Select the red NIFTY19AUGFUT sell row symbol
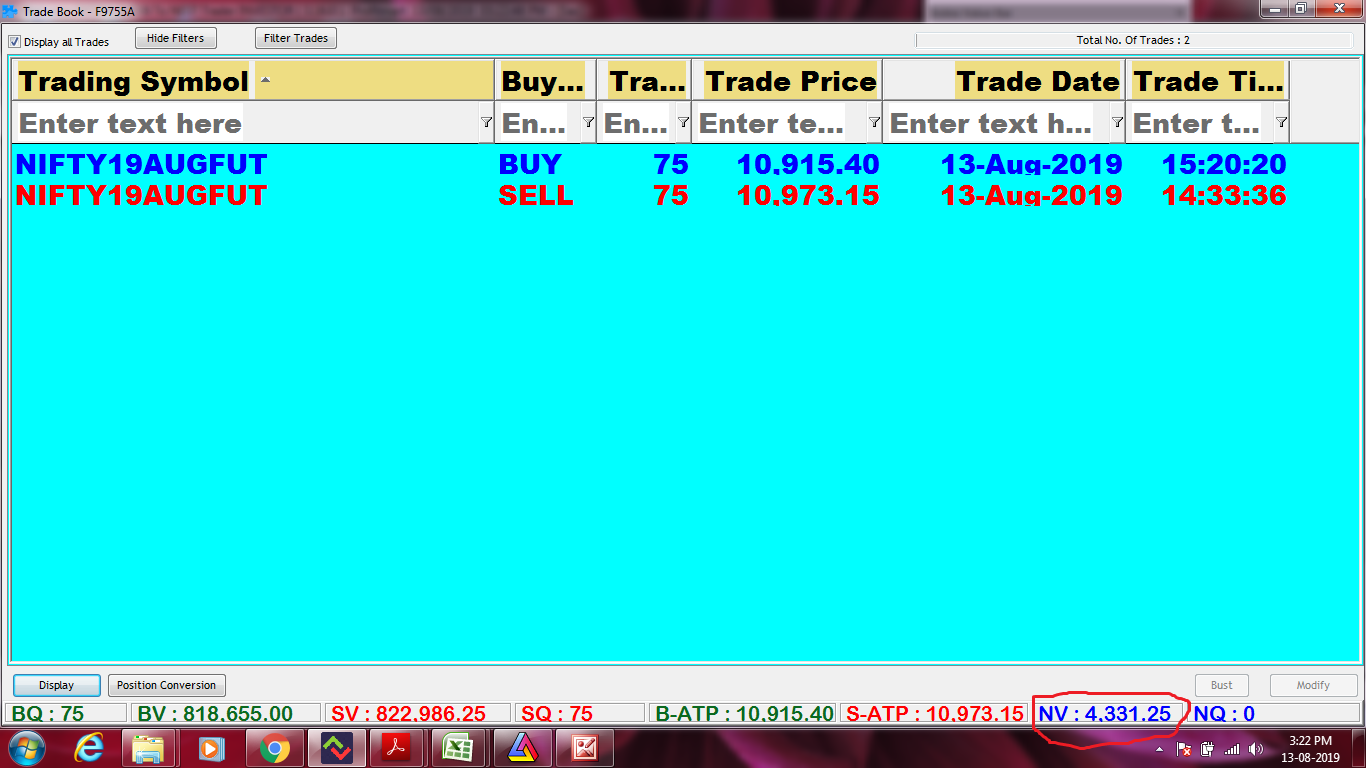The image size is (1366, 768). click(x=141, y=195)
